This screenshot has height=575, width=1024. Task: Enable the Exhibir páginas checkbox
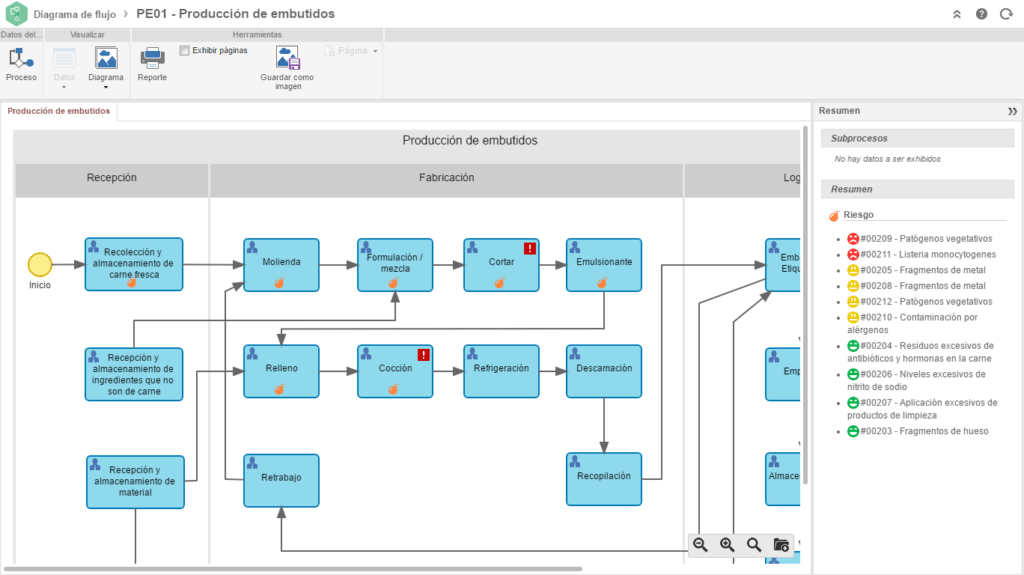point(184,50)
